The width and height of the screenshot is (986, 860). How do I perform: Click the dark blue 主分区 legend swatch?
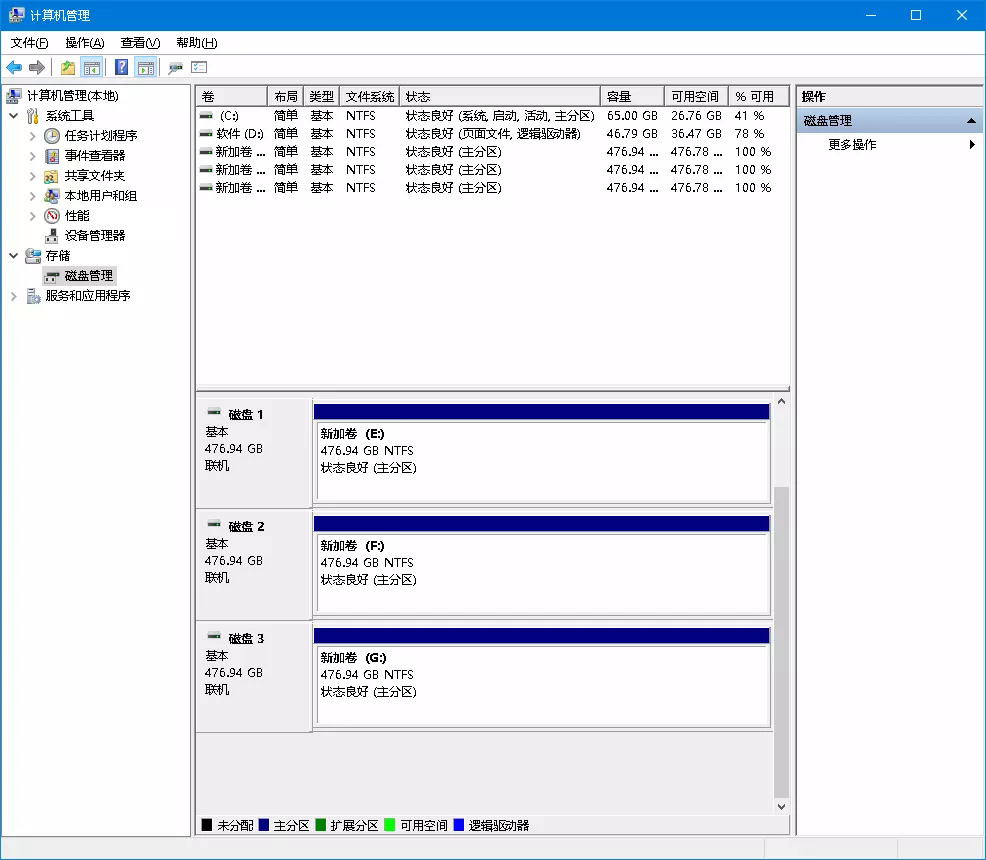[264, 825]
